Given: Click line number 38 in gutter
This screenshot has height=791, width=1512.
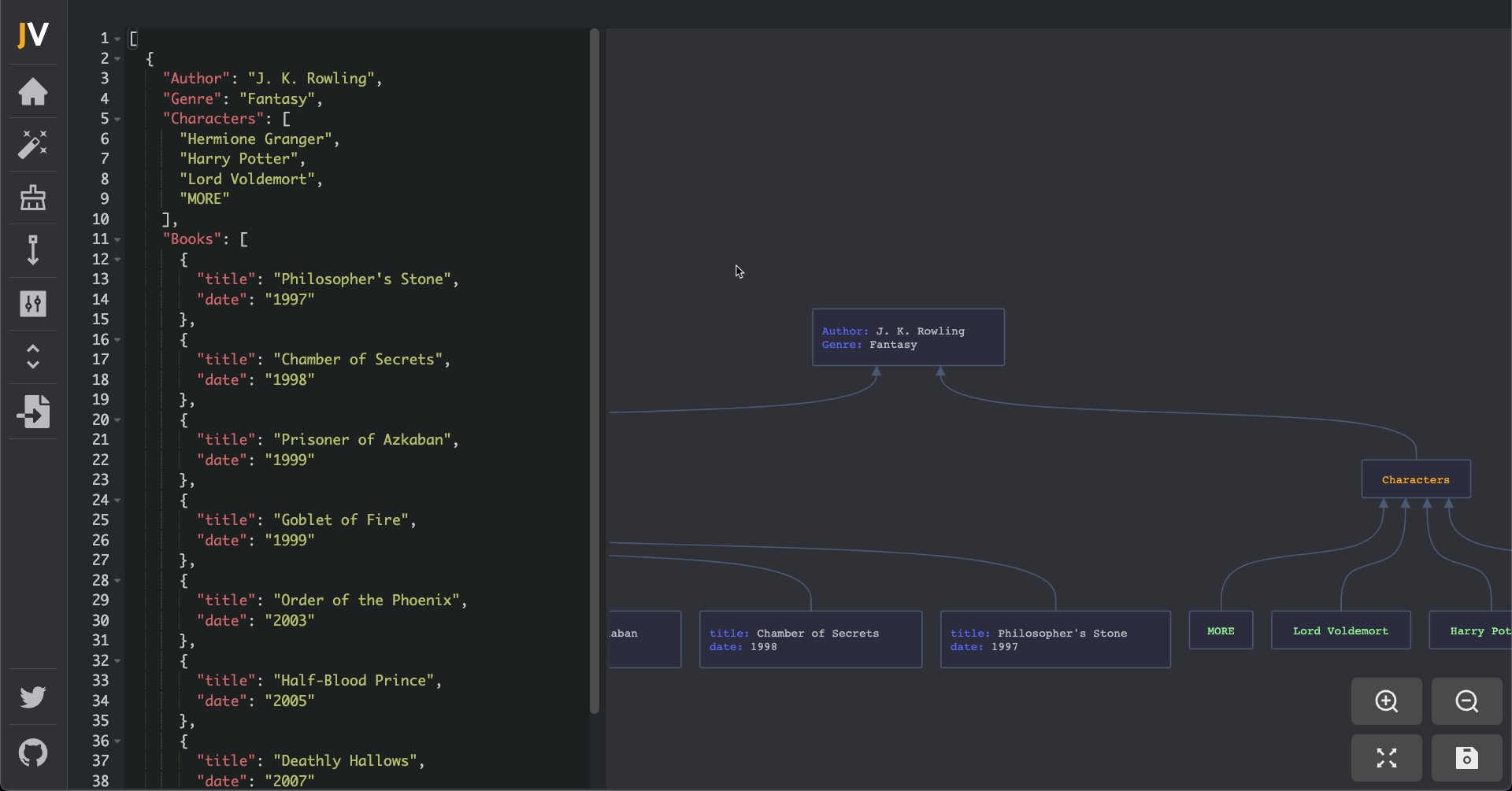Looking at the screenshot, I should 100,782.
